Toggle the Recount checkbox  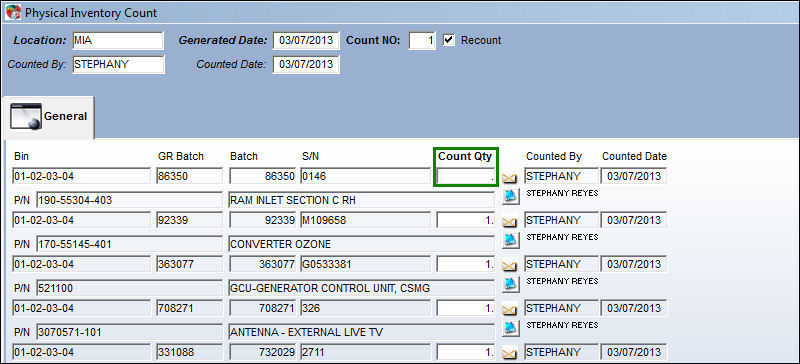coord(449,40)
